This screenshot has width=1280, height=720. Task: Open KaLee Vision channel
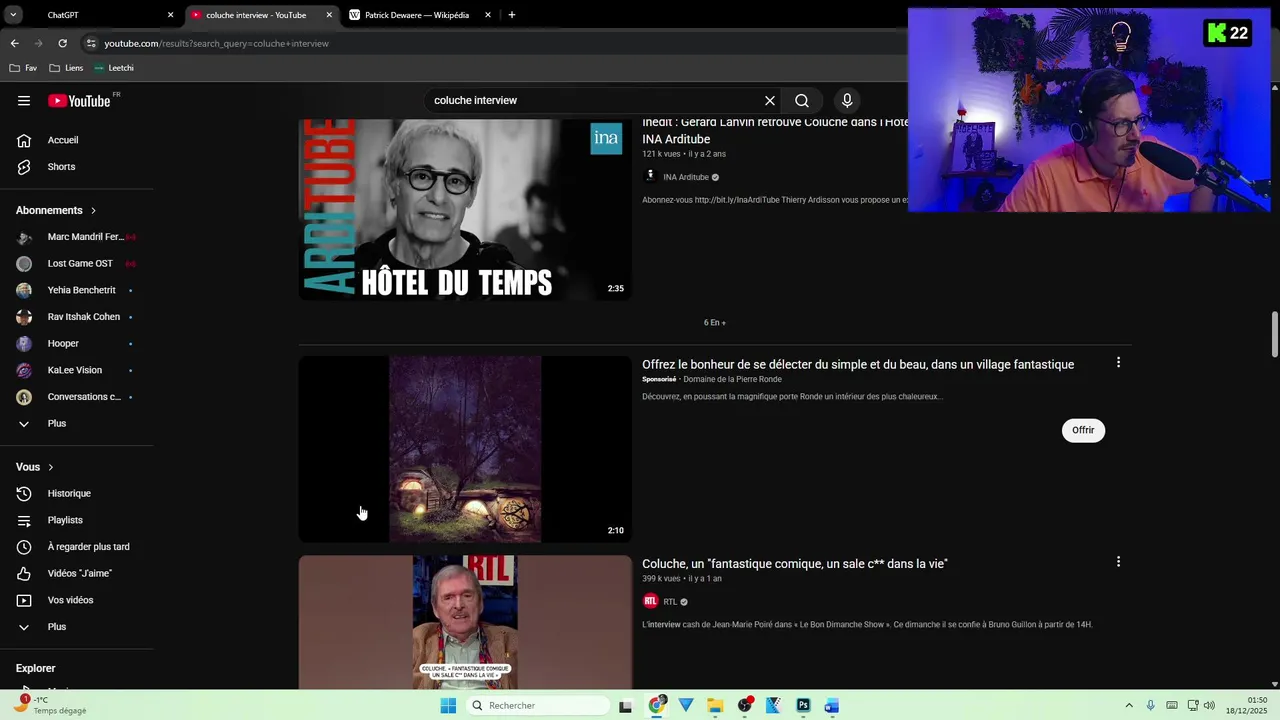(77, 370)
